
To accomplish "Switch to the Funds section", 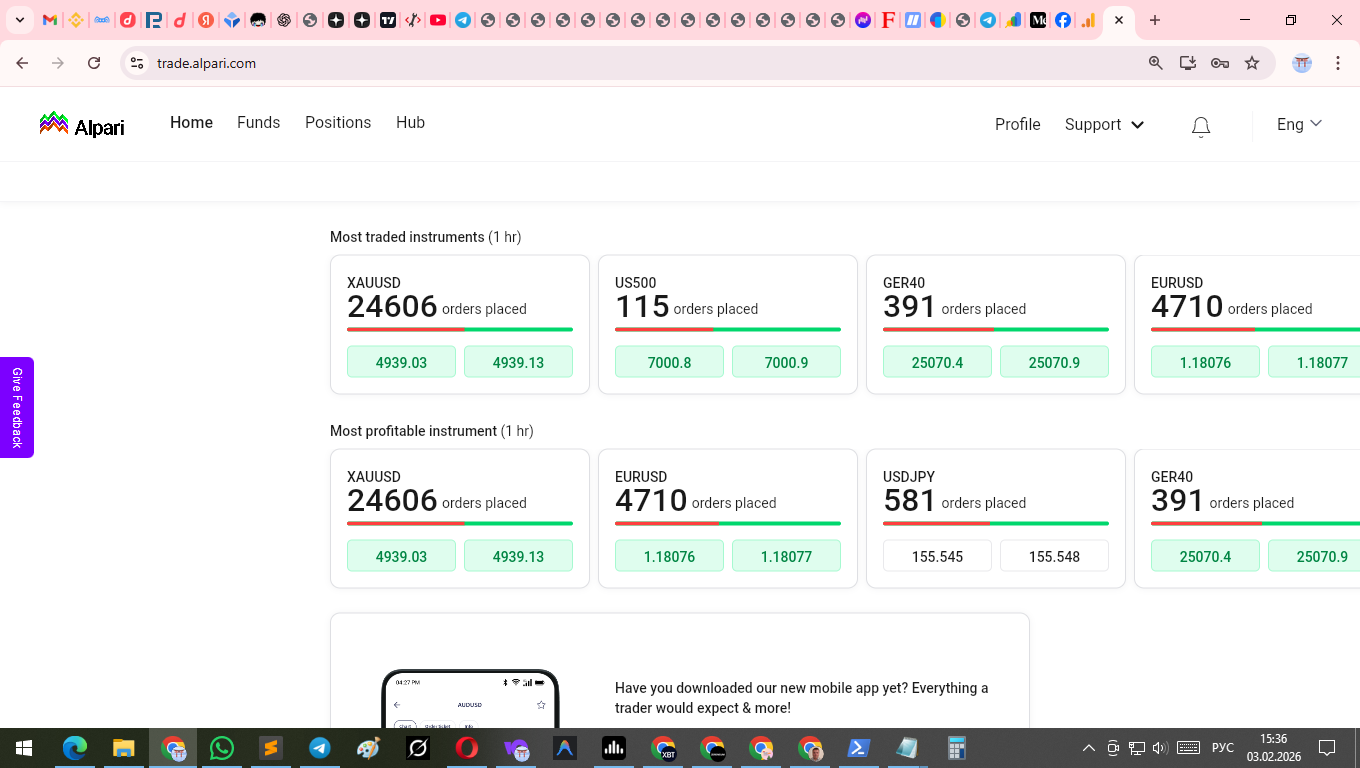I will point(258,122).
